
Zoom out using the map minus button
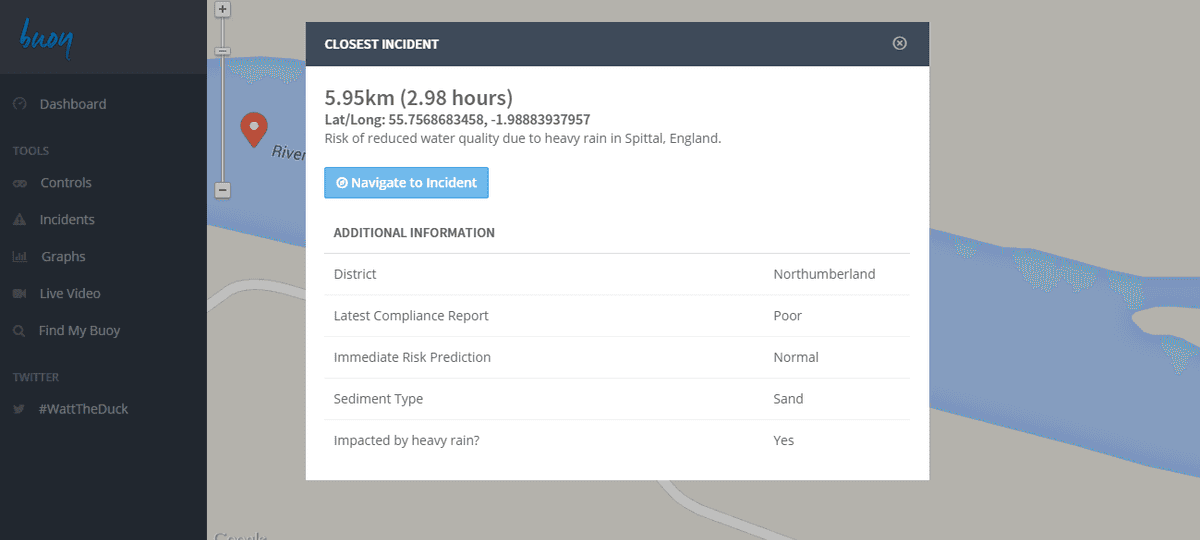click(223, 190)
